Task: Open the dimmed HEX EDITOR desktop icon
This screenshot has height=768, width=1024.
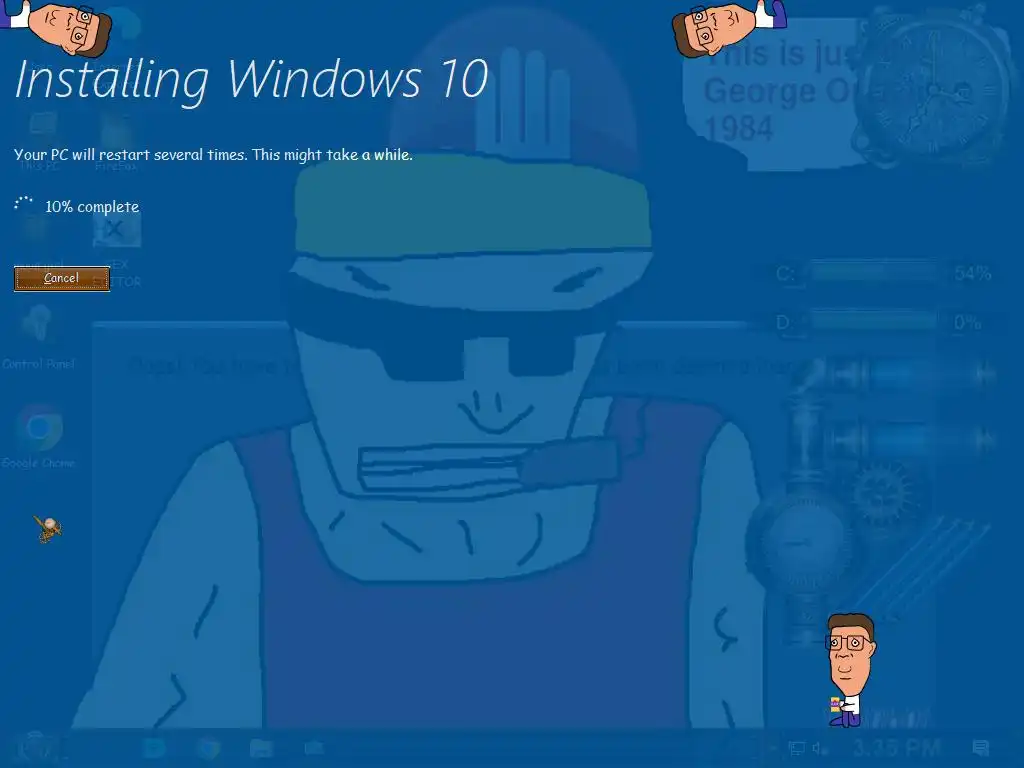Action: pyautogui.click(x=117, y=251)
